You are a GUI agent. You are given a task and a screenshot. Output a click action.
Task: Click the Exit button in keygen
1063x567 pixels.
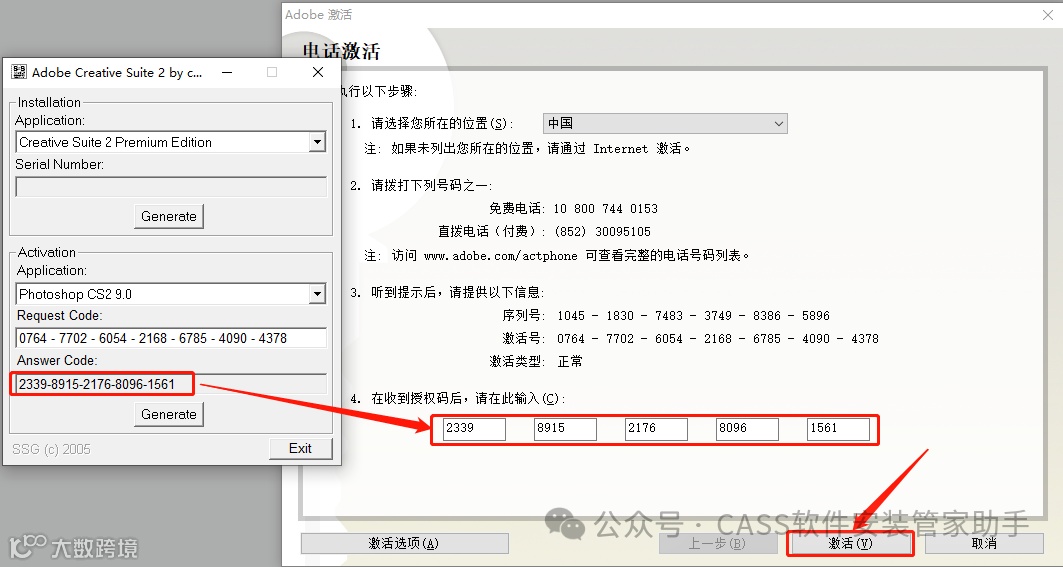(300, 448)
